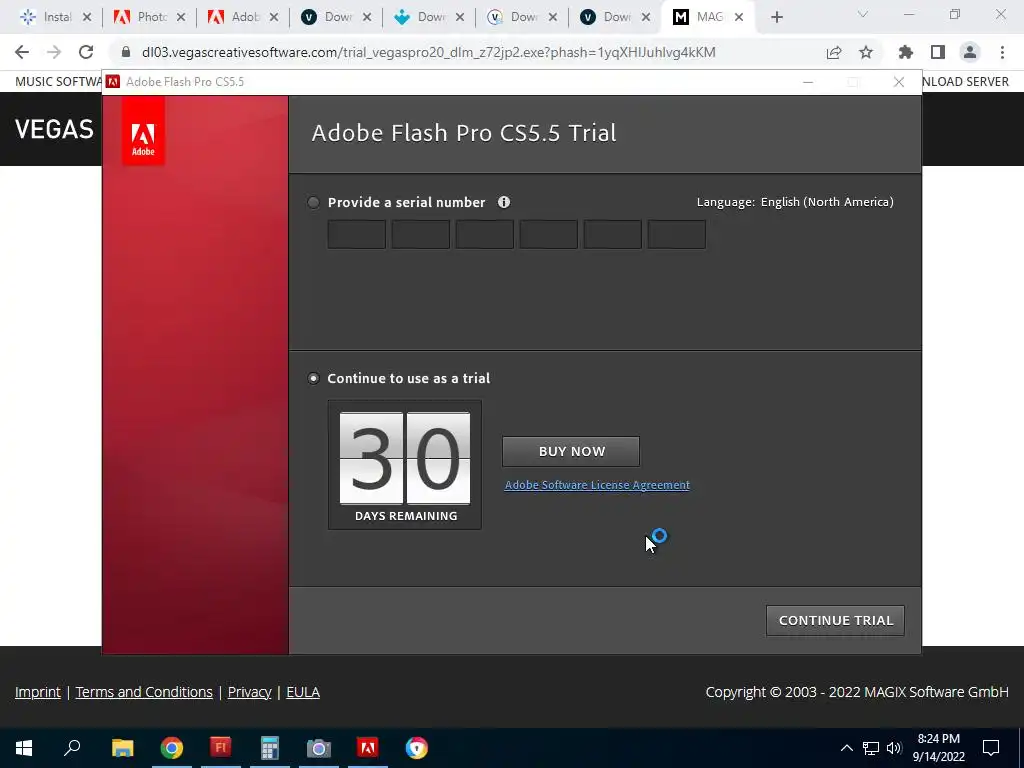Go back in Chrome
Image resolution: width=1024 pixels, height=768 pixels.
click(x=22, y=52)
